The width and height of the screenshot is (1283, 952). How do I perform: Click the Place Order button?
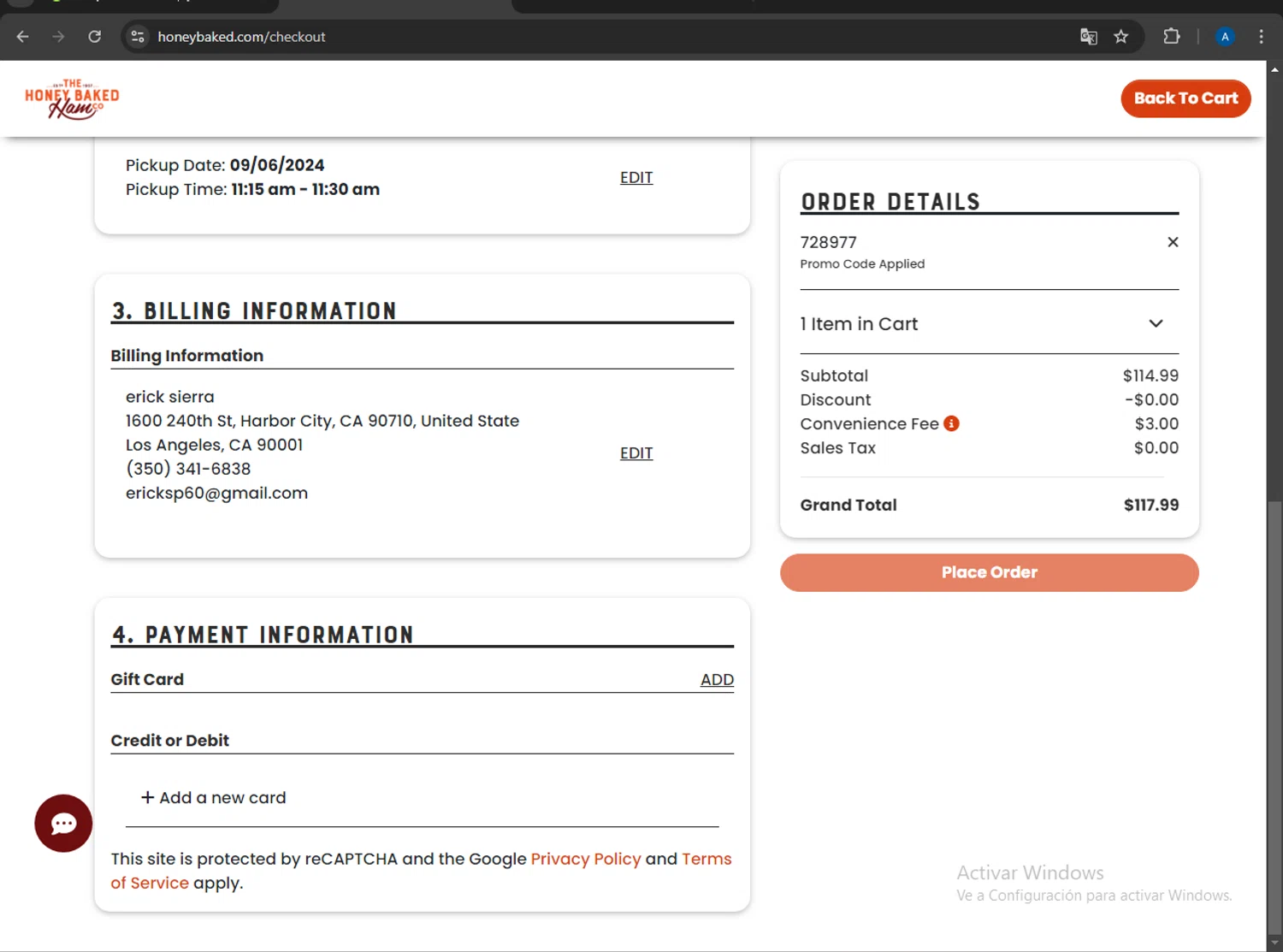tap(990, 572)
